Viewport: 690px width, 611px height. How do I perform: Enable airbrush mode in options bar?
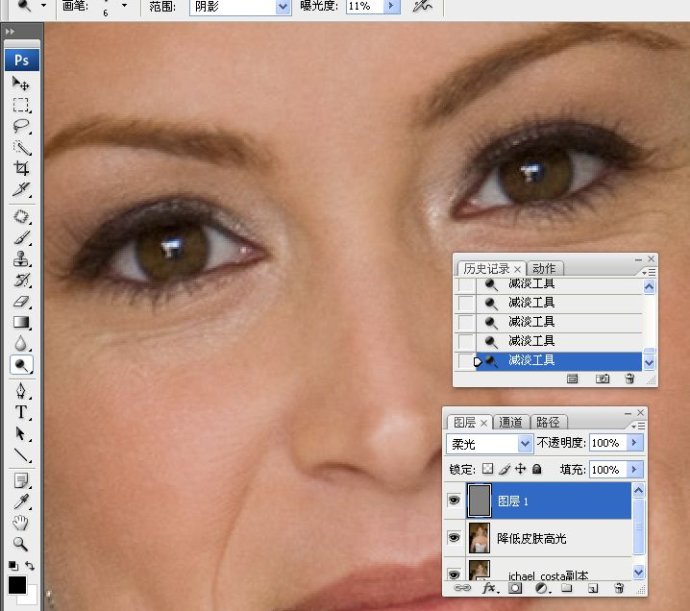(x=422, y=6)
